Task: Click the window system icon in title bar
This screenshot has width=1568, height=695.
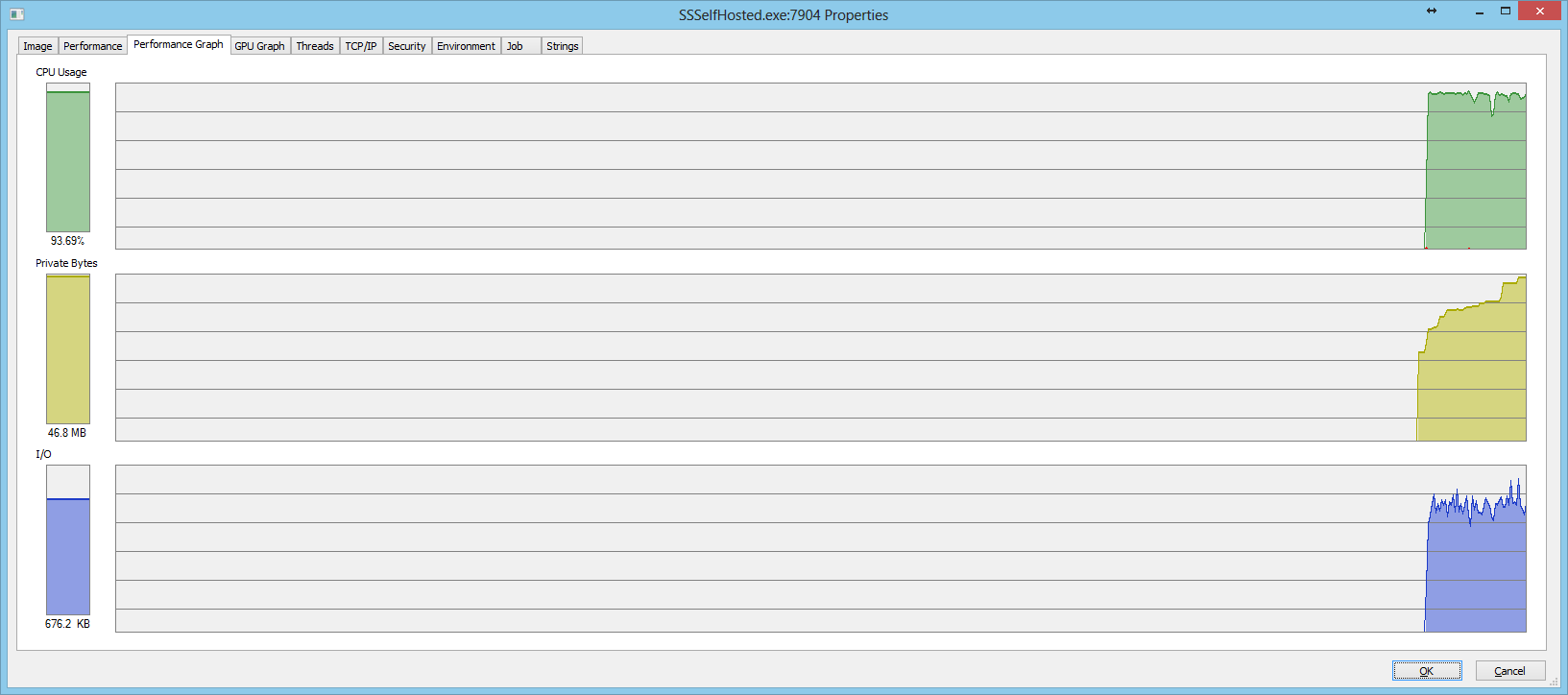Action: click(16, 14)
